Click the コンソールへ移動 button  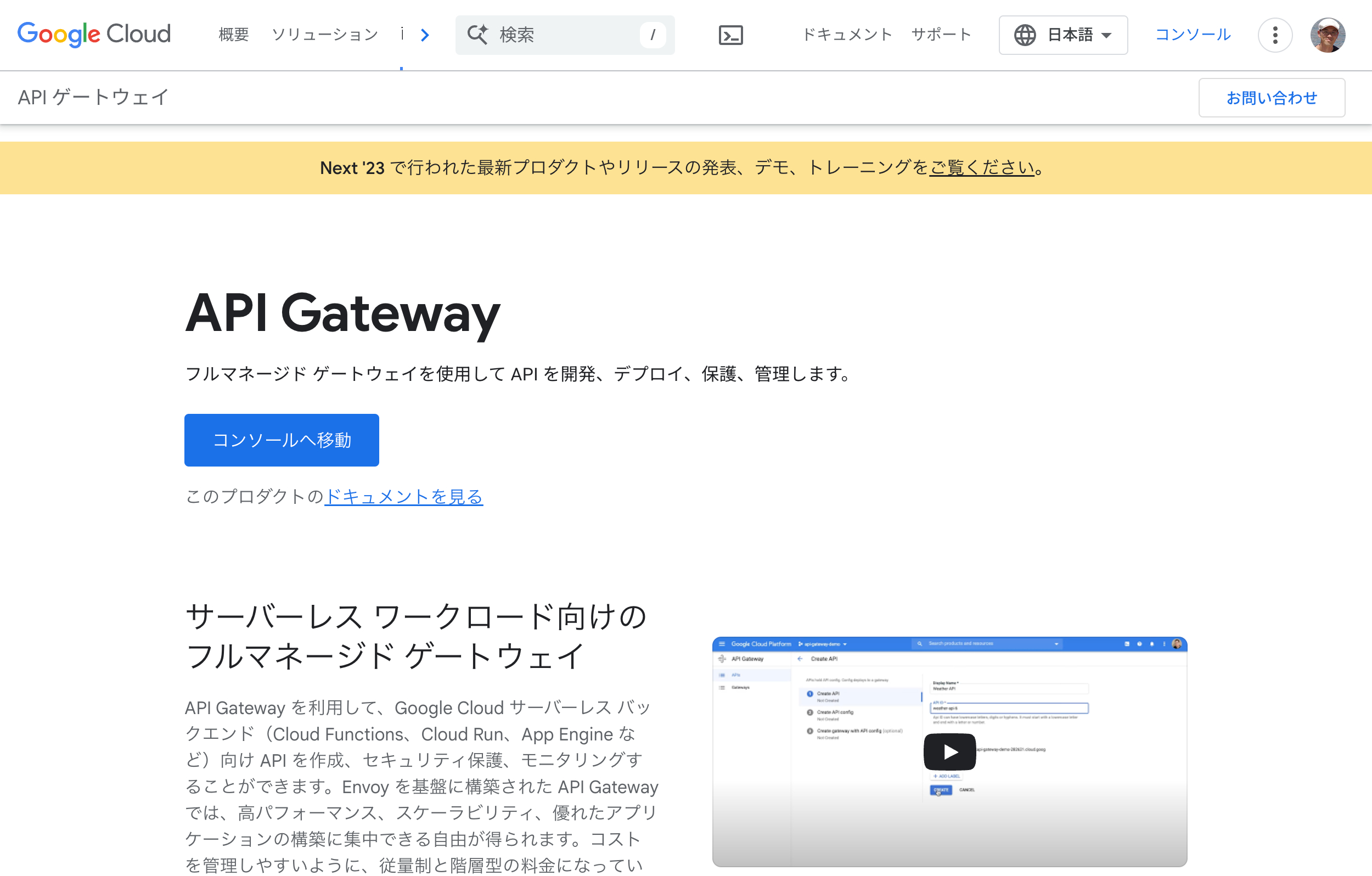[282, 440]
